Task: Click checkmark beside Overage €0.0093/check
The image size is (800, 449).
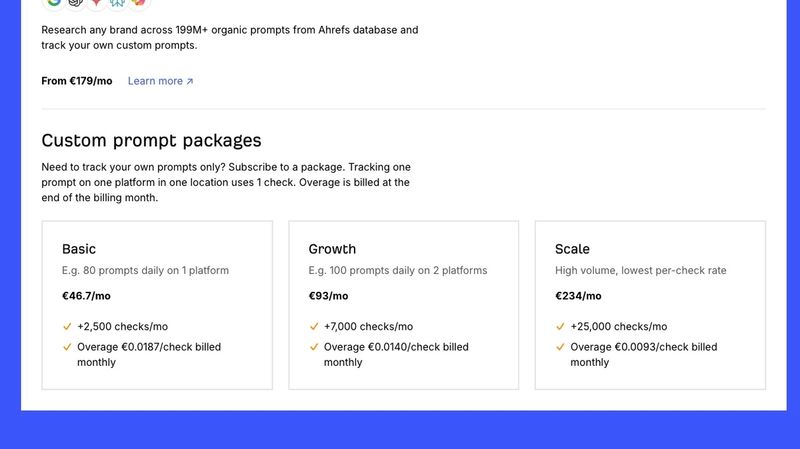Action: click(x=560, y=347)
